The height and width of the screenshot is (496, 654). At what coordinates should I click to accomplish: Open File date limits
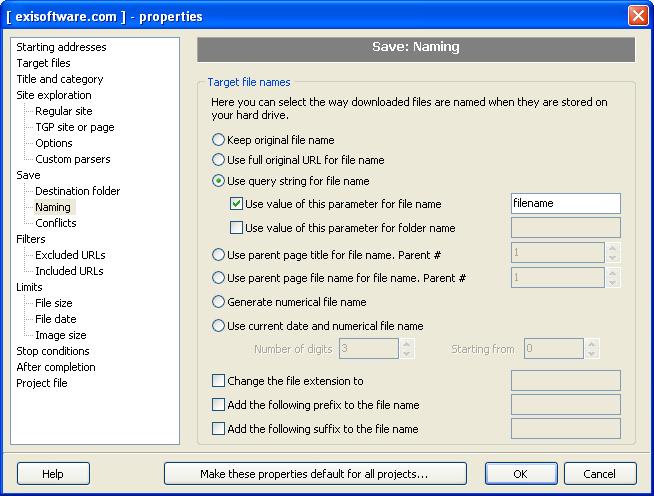(56, 319)
